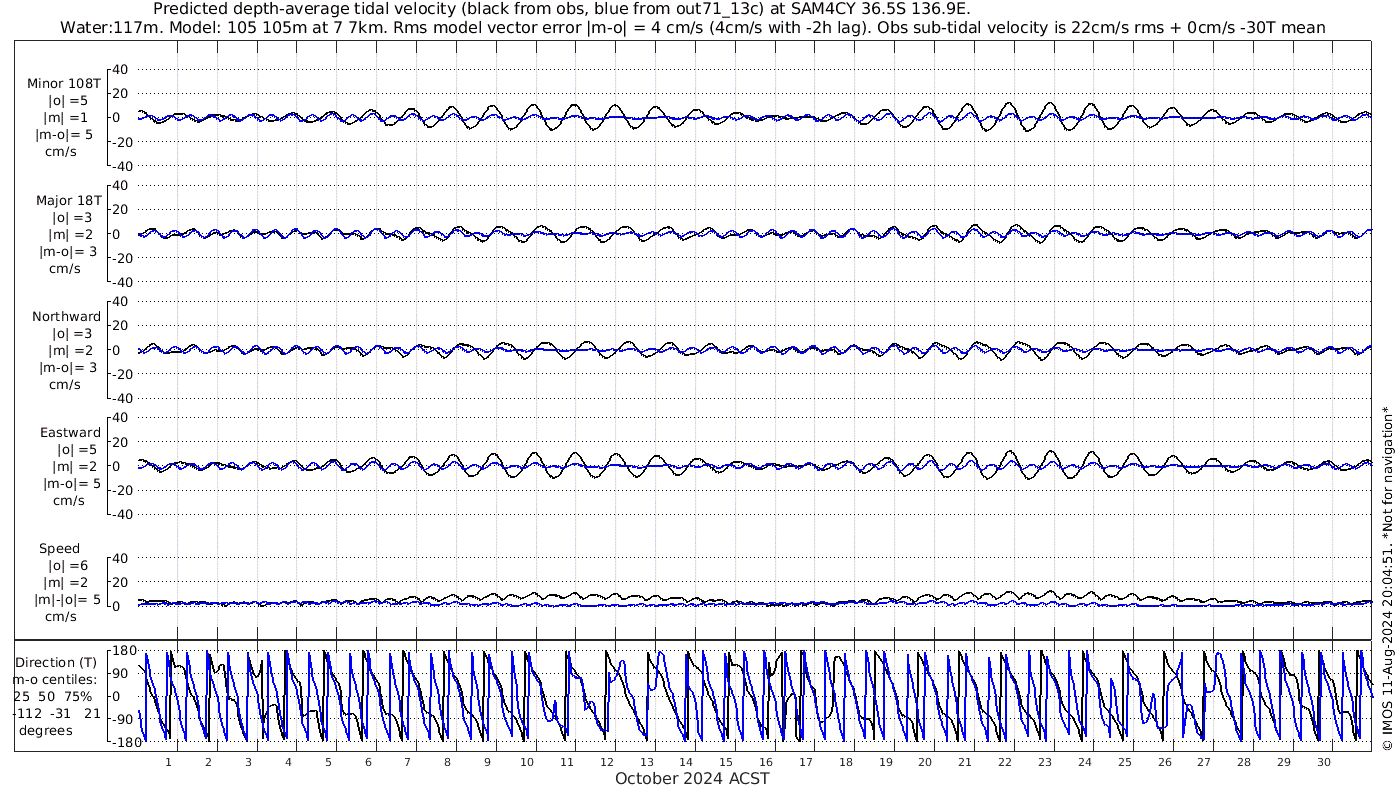Click day '20' tick on time axis
This screenshot has width=1400, height=800.
pyautogui.click(x=925, y=762)
